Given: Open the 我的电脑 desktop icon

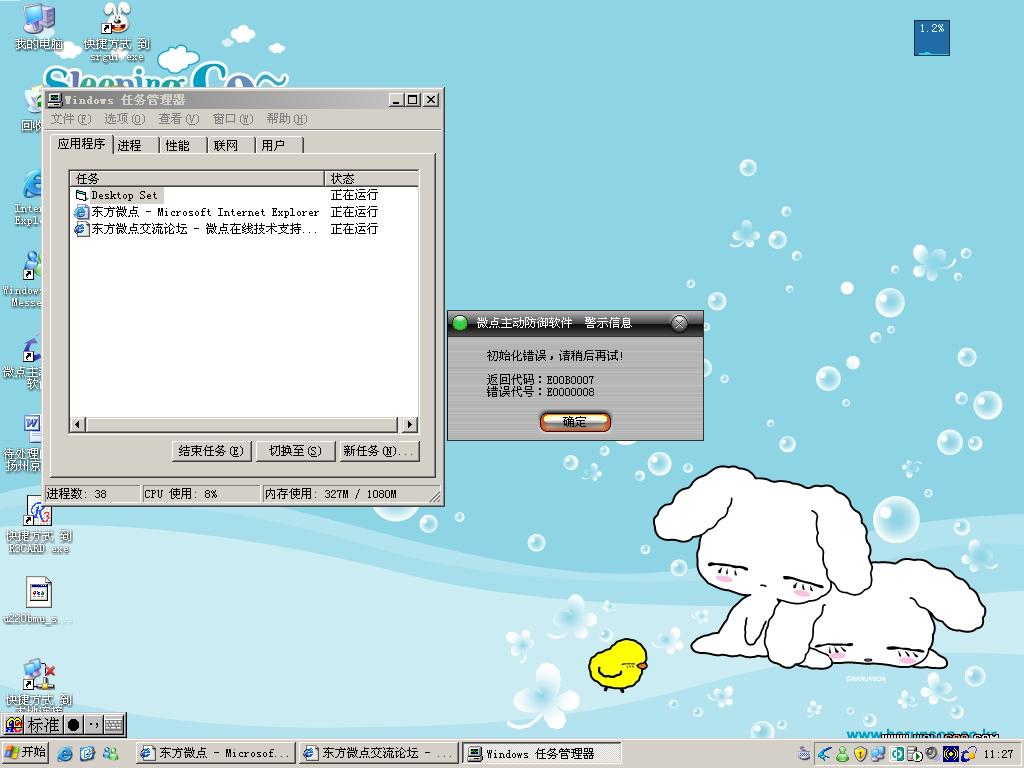Looking at the screenshot, I should [x=38, y=26].
